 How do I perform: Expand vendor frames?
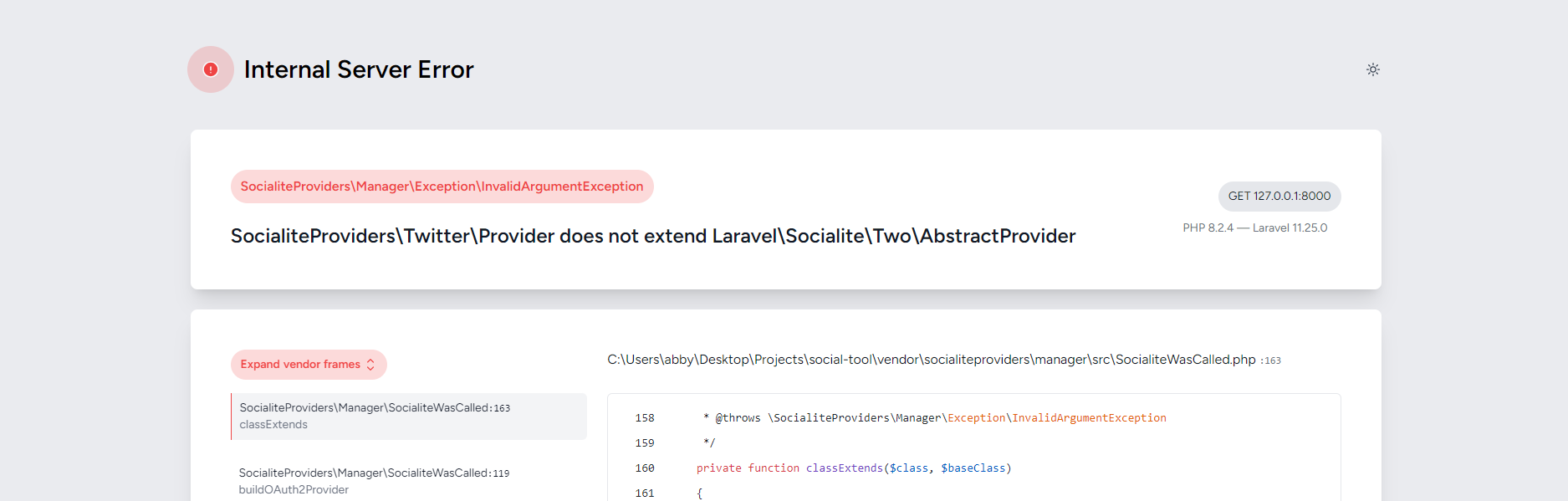point(309,365)
